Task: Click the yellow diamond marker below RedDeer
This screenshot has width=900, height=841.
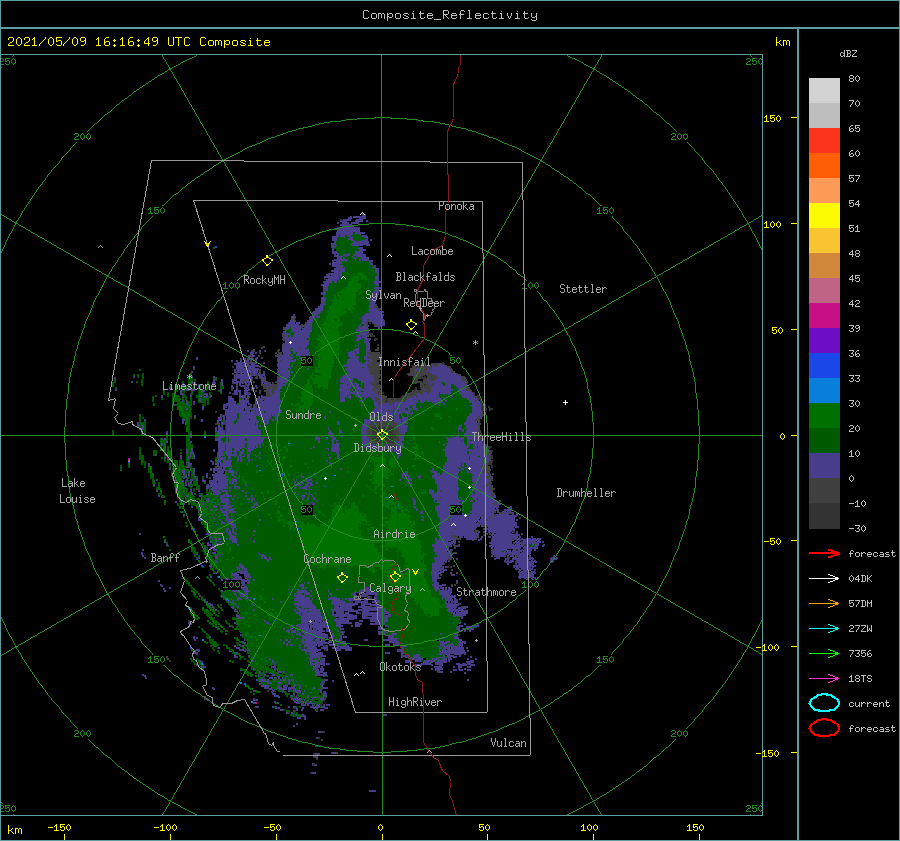Action: (x=411, y=325)
